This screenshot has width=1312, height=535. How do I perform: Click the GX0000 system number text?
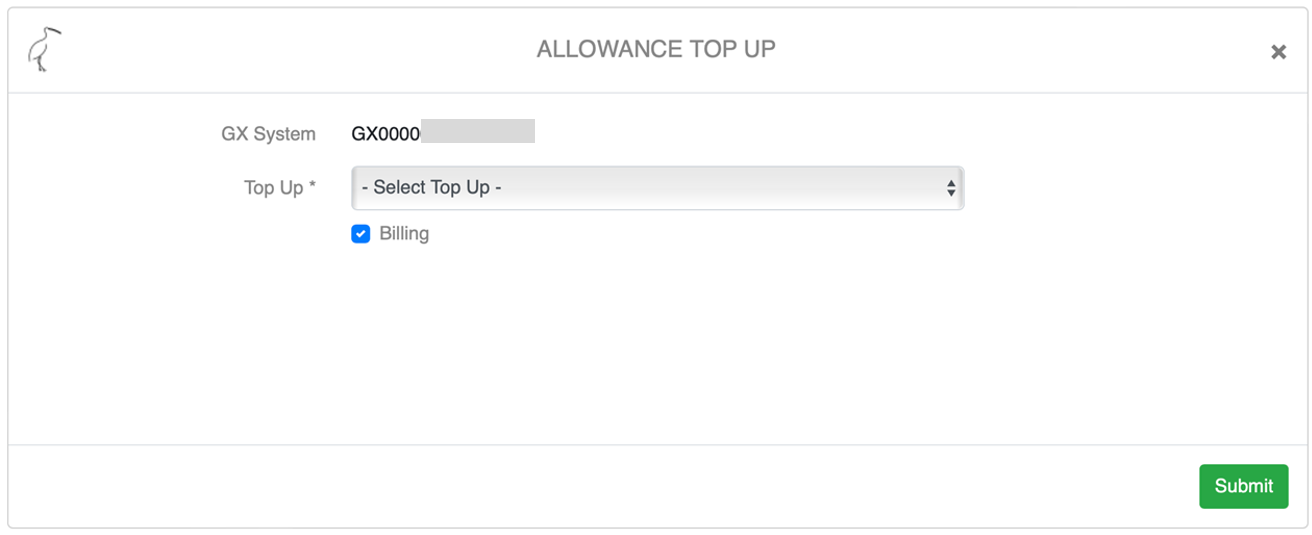click(x=386, y=133)
